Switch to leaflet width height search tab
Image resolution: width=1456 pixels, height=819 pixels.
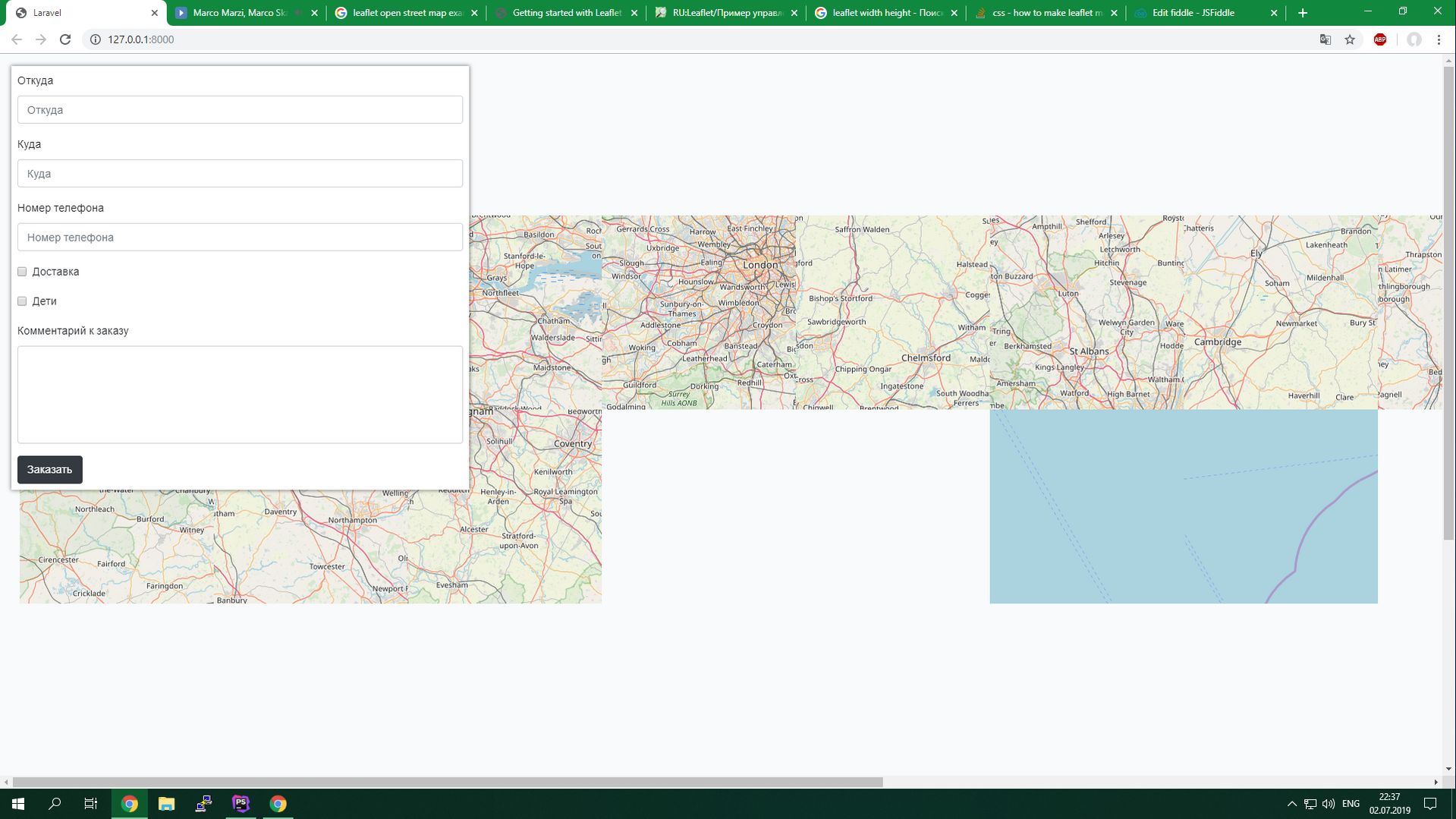[887, 13]
